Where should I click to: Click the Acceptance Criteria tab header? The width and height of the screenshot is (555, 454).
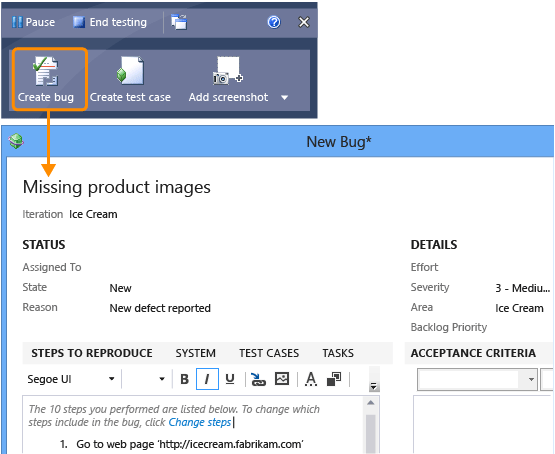coord(473,353)
